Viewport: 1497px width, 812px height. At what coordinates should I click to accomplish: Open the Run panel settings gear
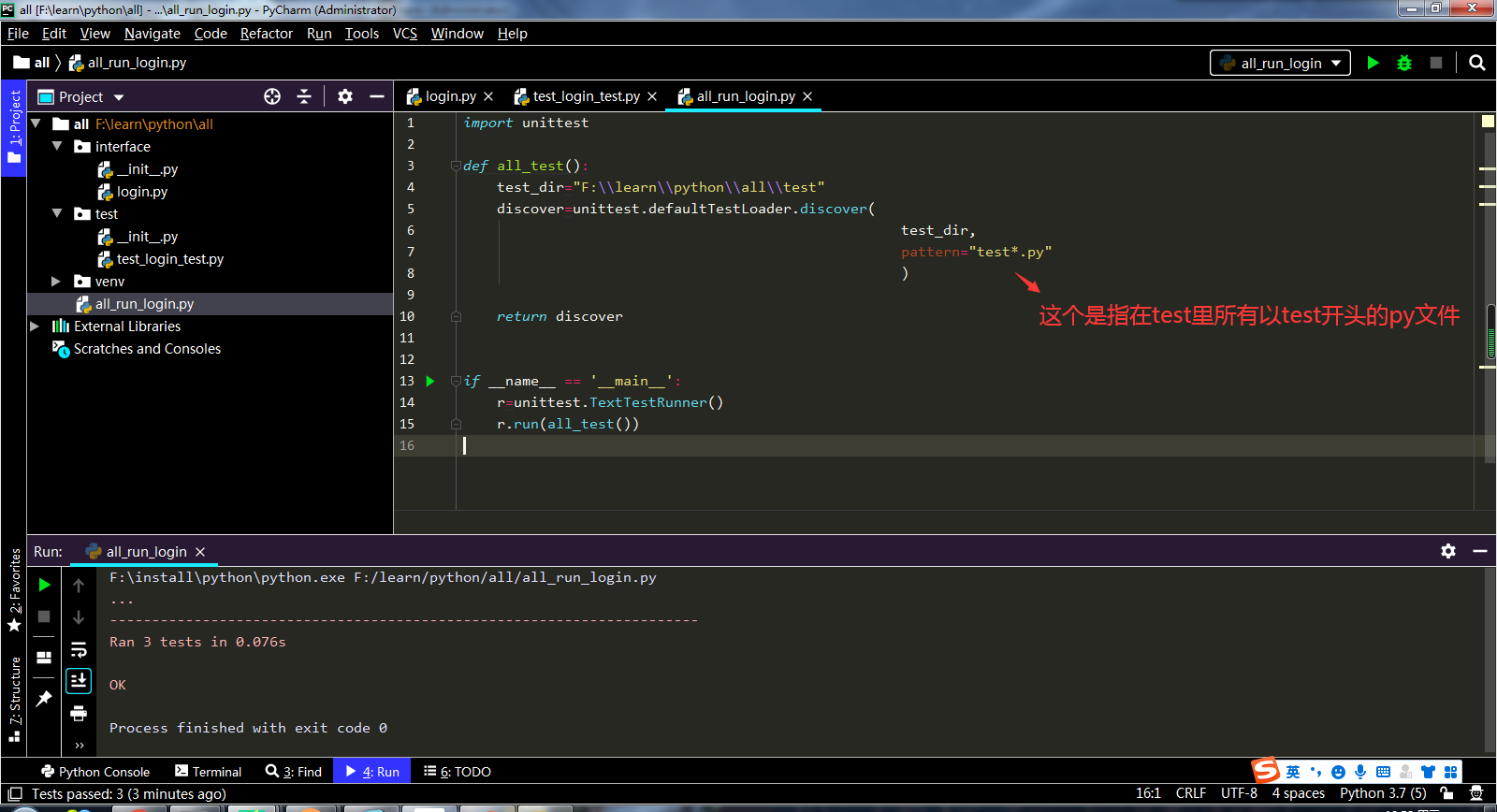click(1448, 551)
